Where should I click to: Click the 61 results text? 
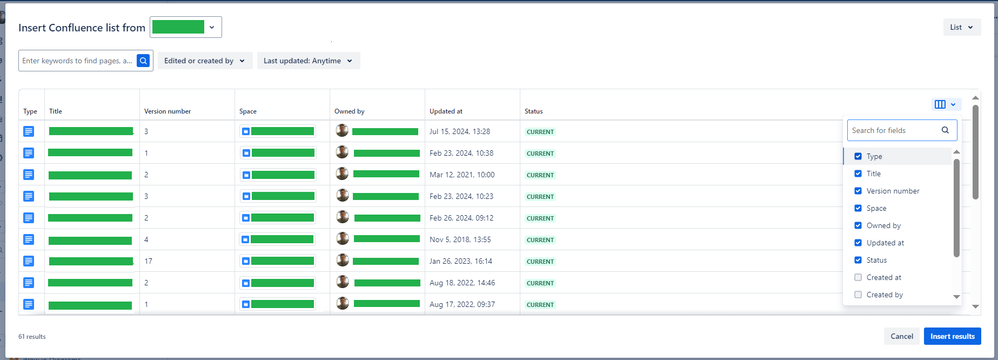point(32,336)
